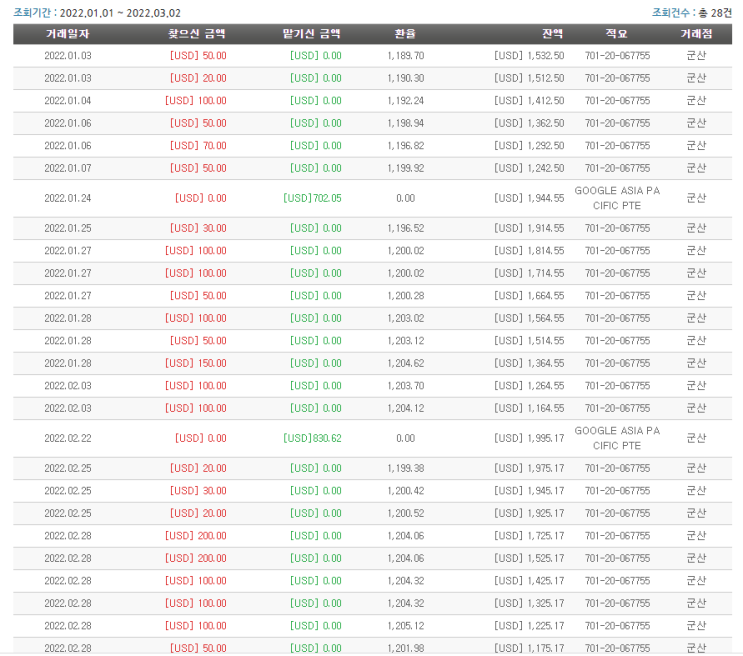Click exchange rate 1,200.52

tap(406, 513)
